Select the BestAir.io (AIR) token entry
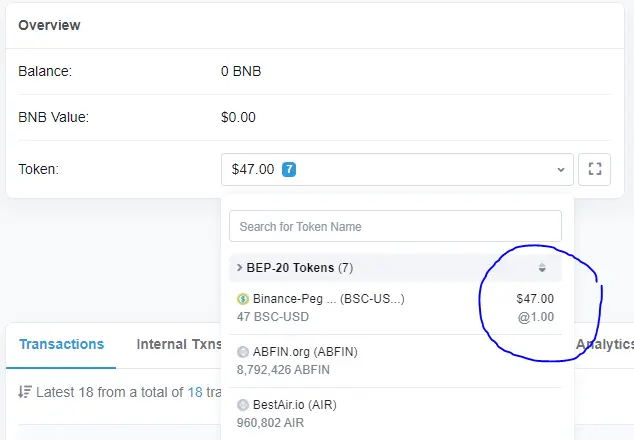 tap(395, 414)
